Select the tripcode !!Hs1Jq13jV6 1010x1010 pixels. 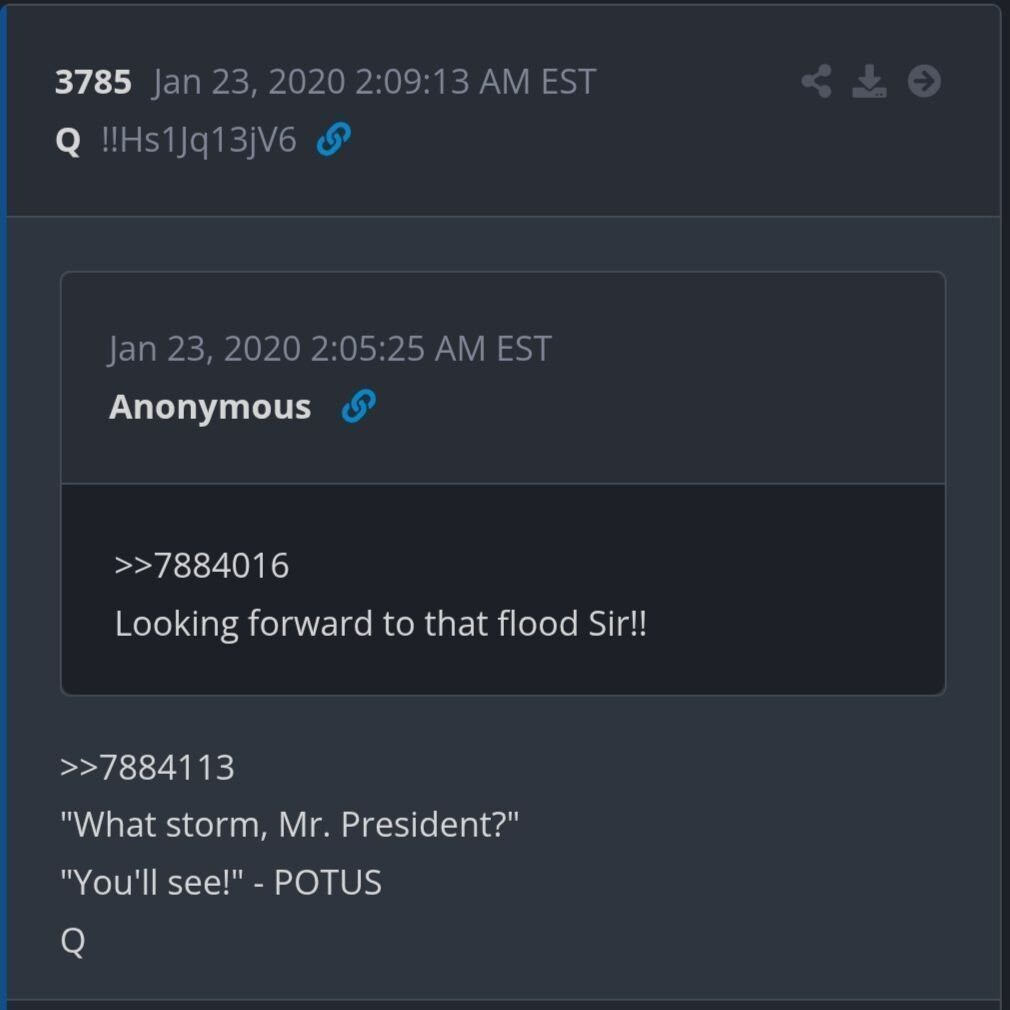[199, 141]
